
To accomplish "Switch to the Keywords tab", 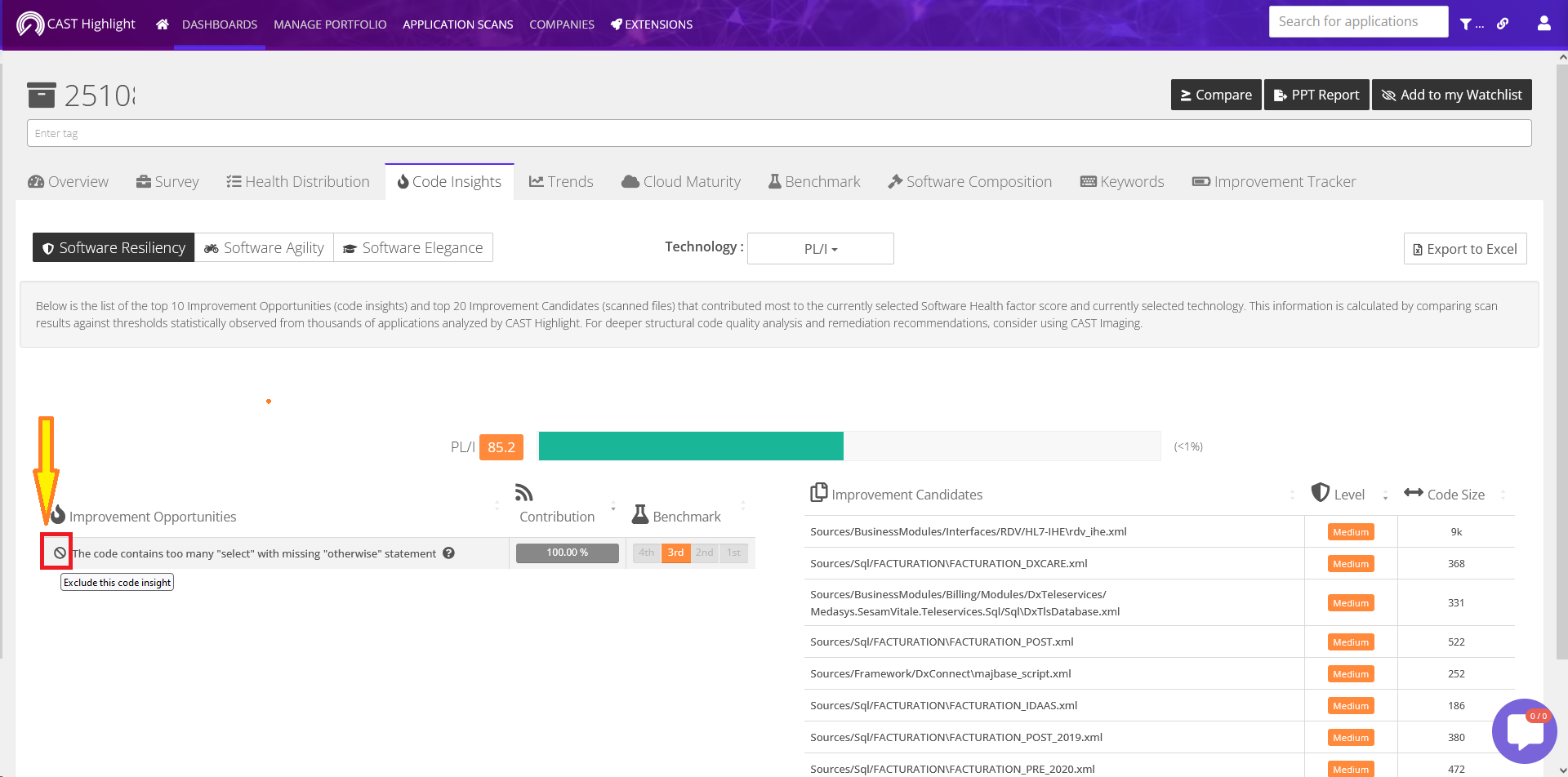I will [1122, 181].
